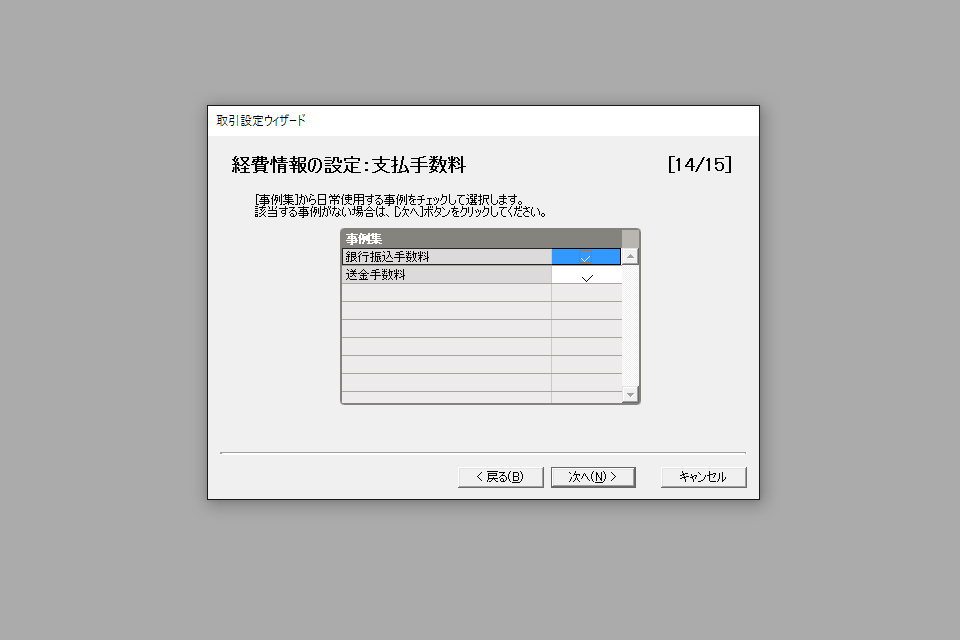This screenshot has width=960, height=640.
Task: Toggle the 送金手数料 checkmark cell
Action: coord(587,275)
